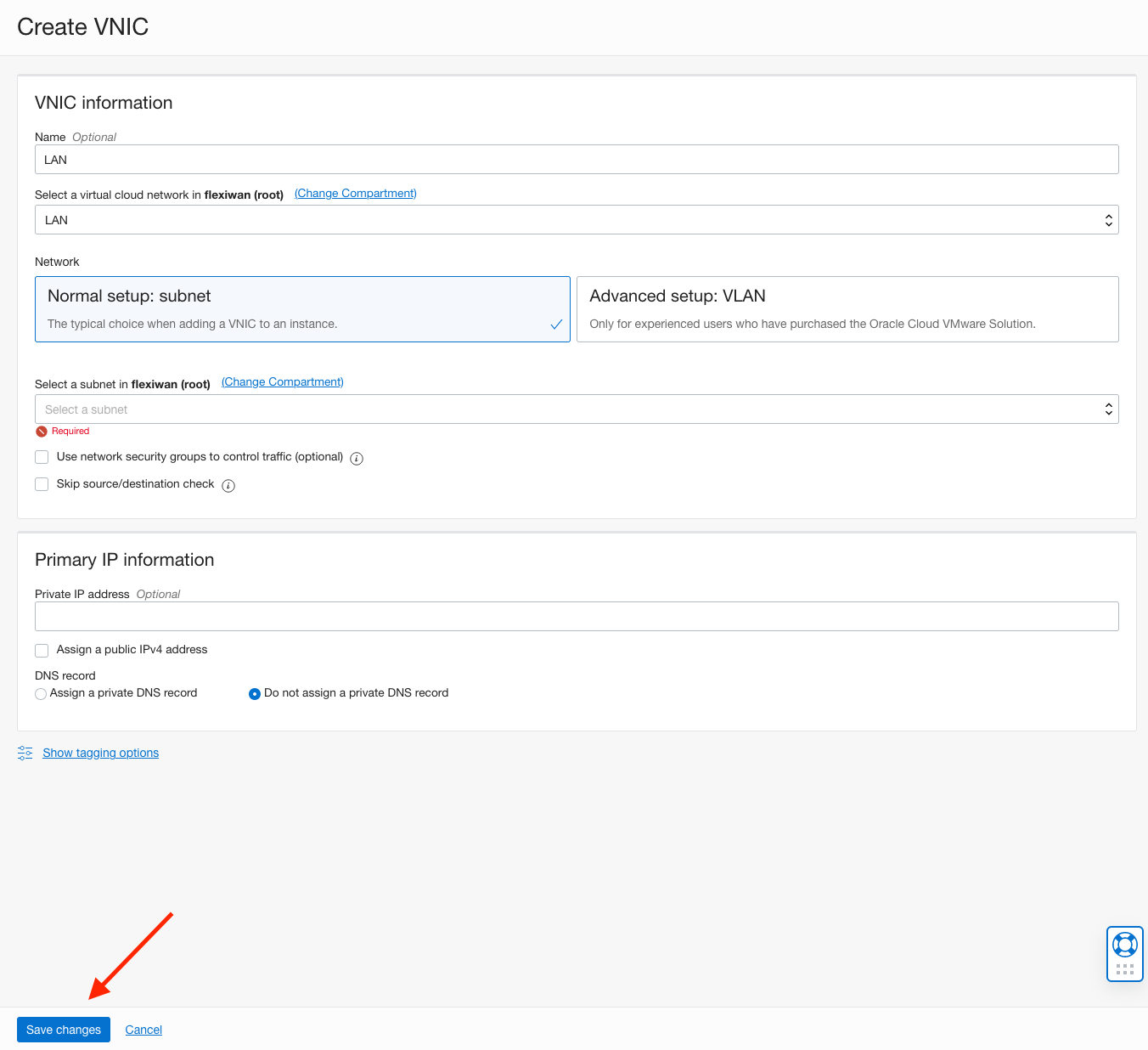Screen dimensions: 1148x1050
Task: Click the Cancel link
Action: click(143, 1030)
